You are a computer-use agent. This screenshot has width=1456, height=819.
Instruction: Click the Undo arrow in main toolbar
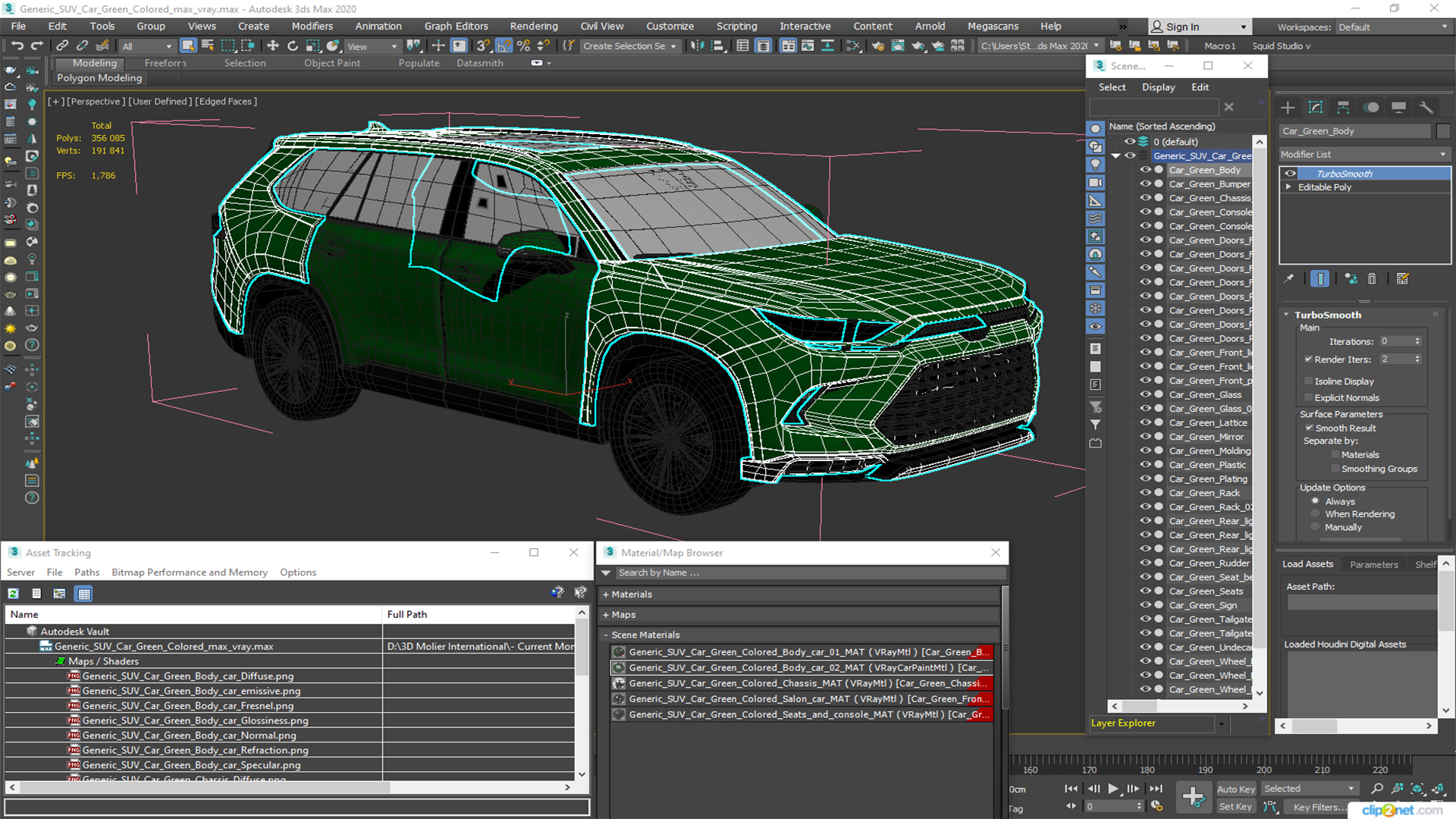[17, 46]
